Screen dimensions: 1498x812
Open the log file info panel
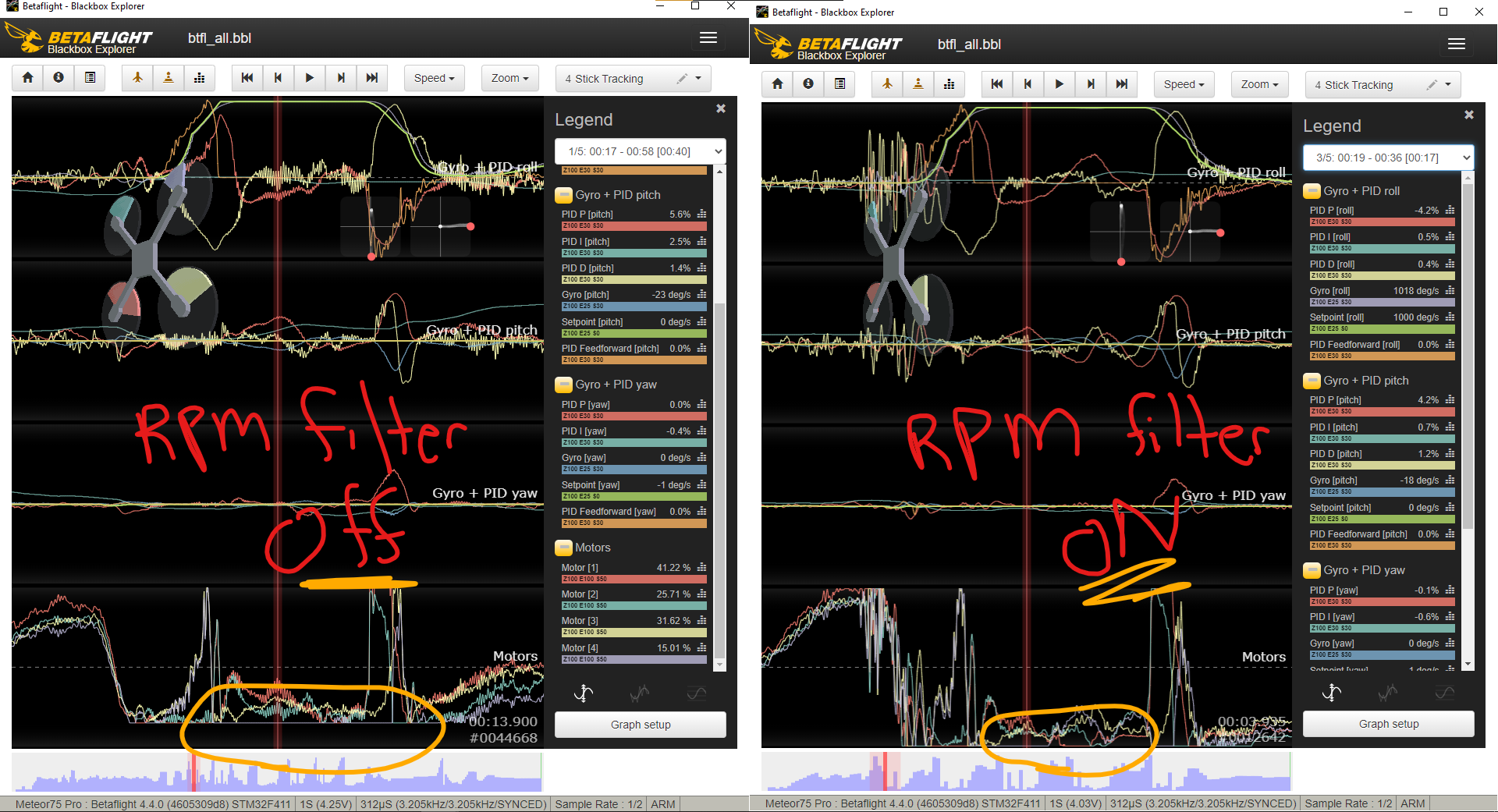click(x=59, y=78)
